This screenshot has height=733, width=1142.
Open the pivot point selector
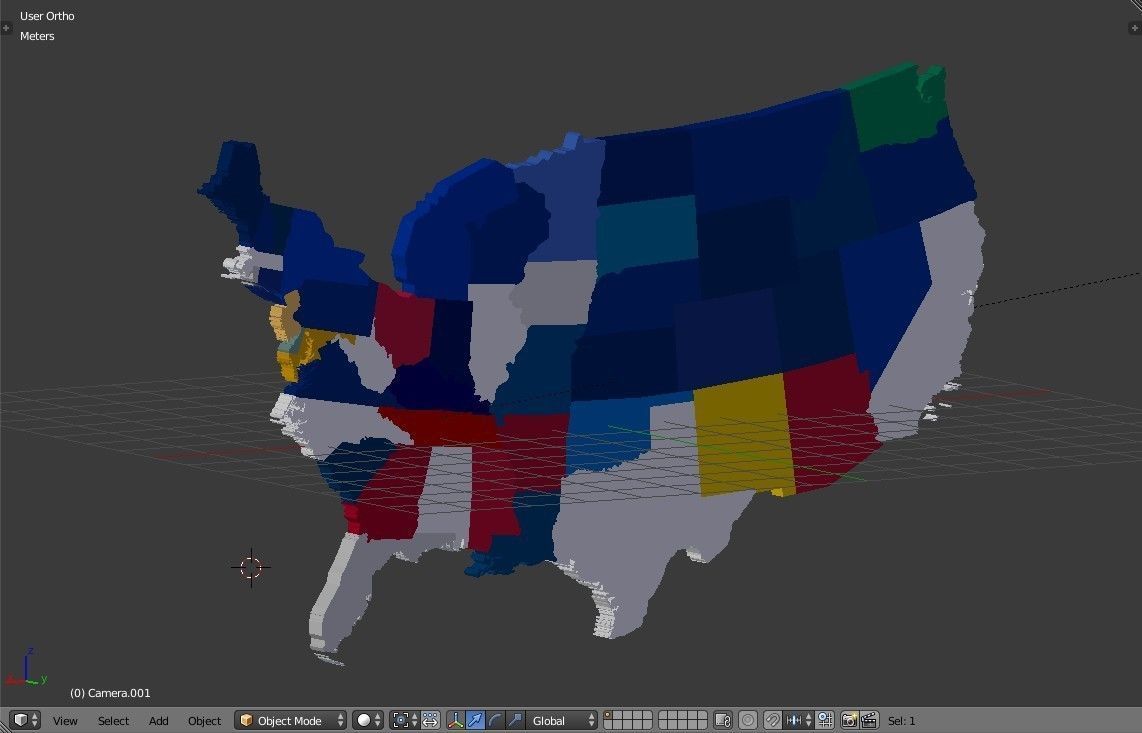pos(404,721)
